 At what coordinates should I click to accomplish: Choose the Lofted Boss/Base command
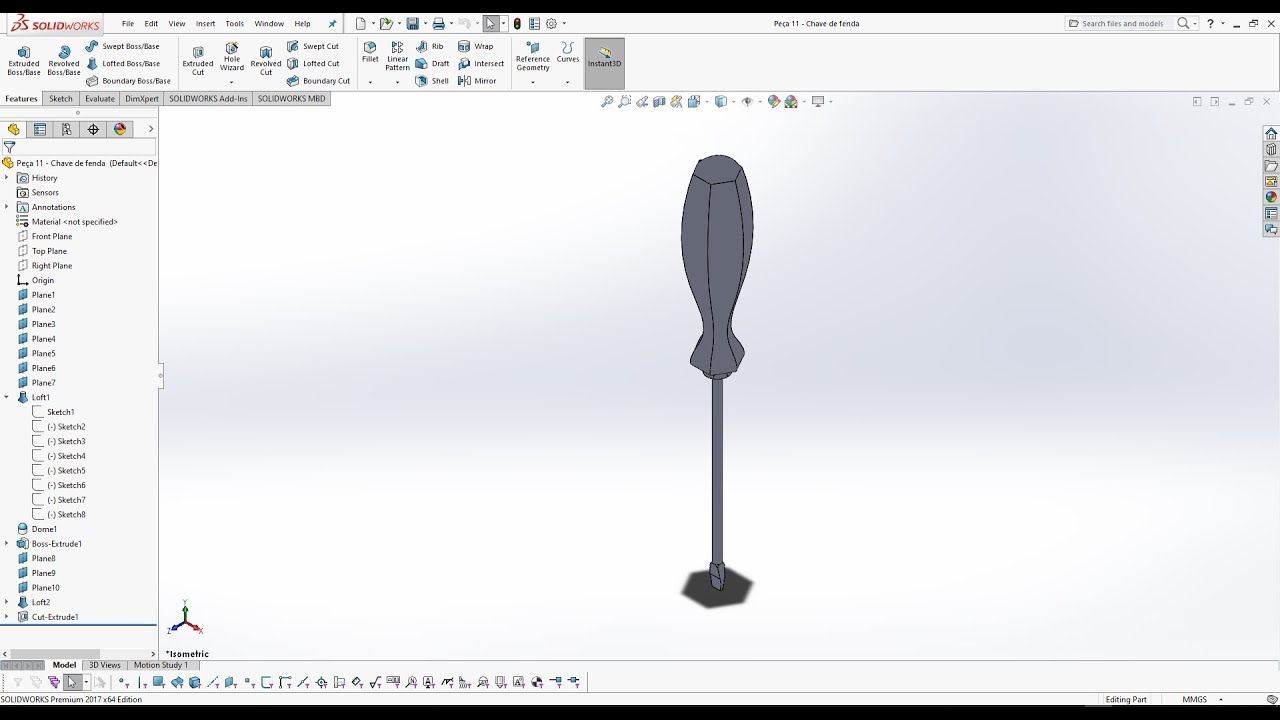point(122,63)
